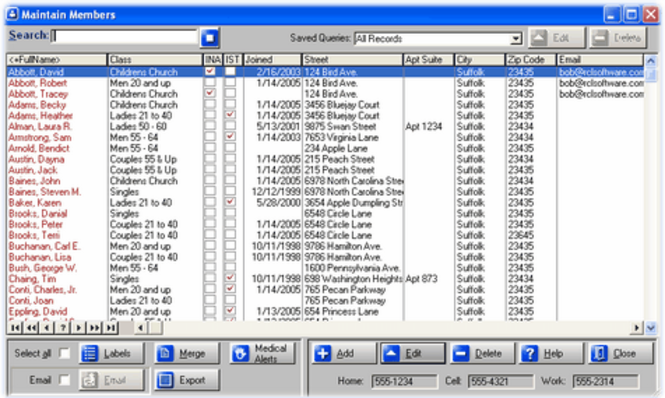Select the member Conti, Joan

pos(31,300)
